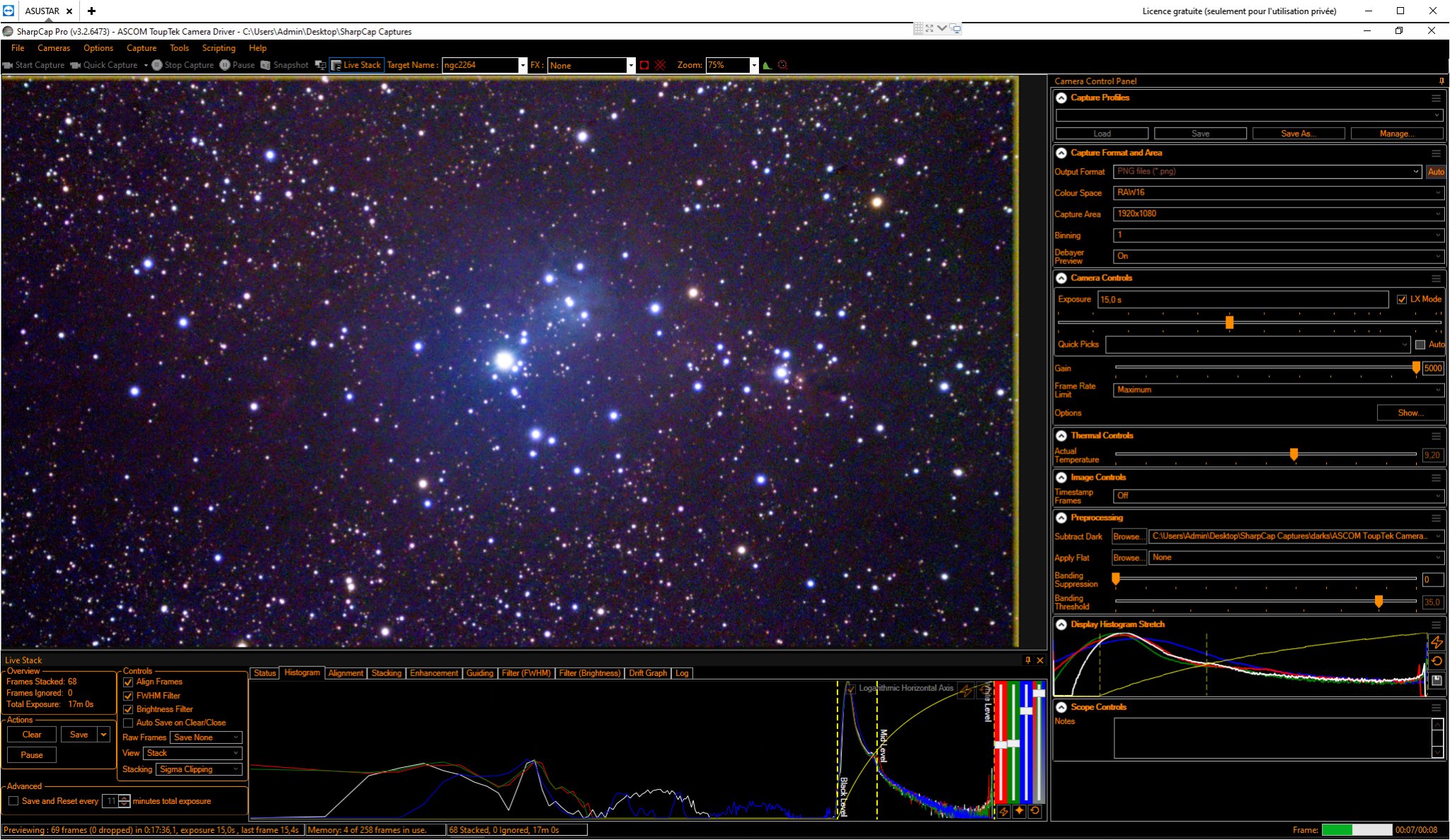1450x840 pixels.
Task: Click the Save As... capture profile button
Action: coord(1298,134)
